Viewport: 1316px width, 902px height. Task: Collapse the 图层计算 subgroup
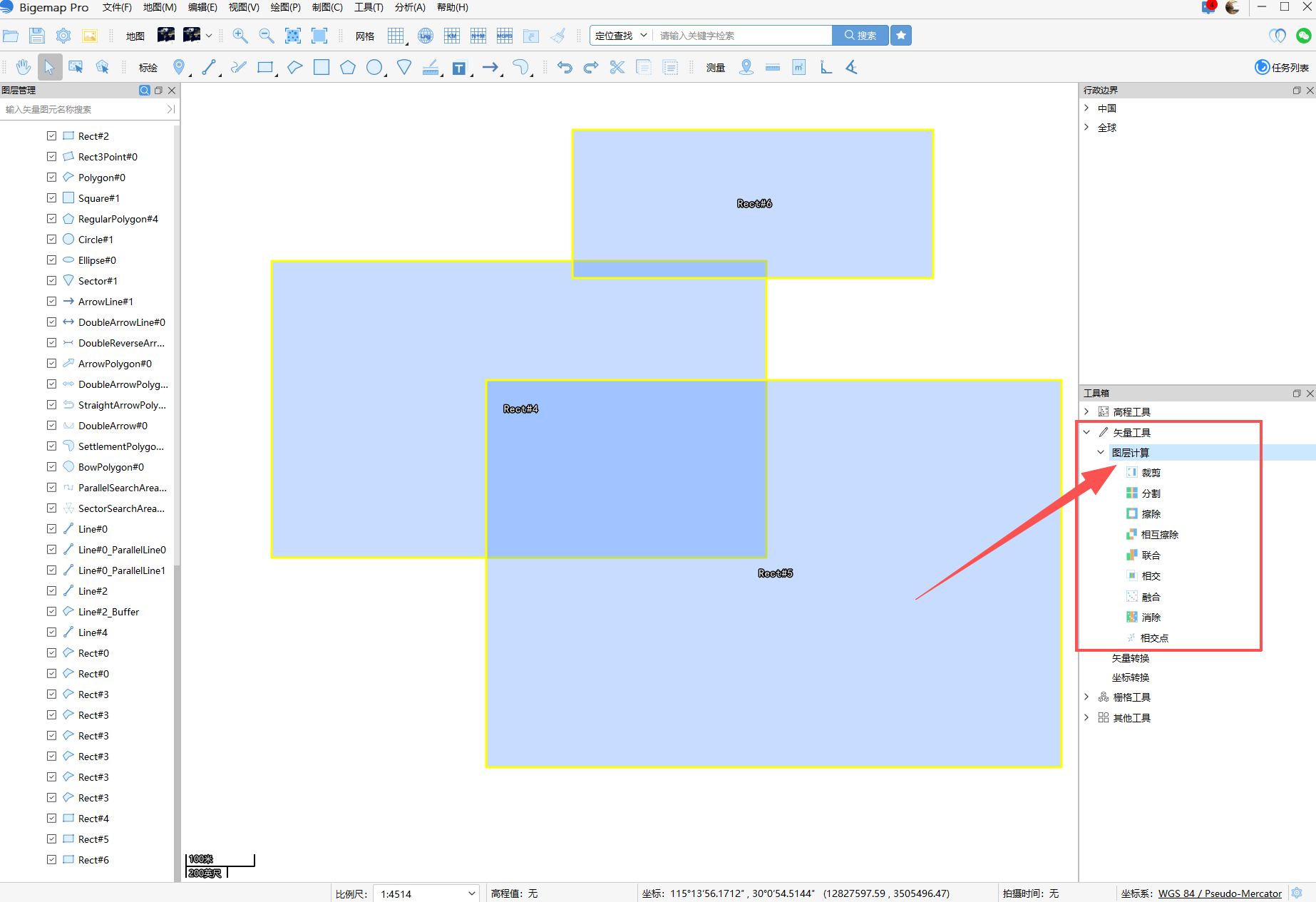[x=1101, y=452]
